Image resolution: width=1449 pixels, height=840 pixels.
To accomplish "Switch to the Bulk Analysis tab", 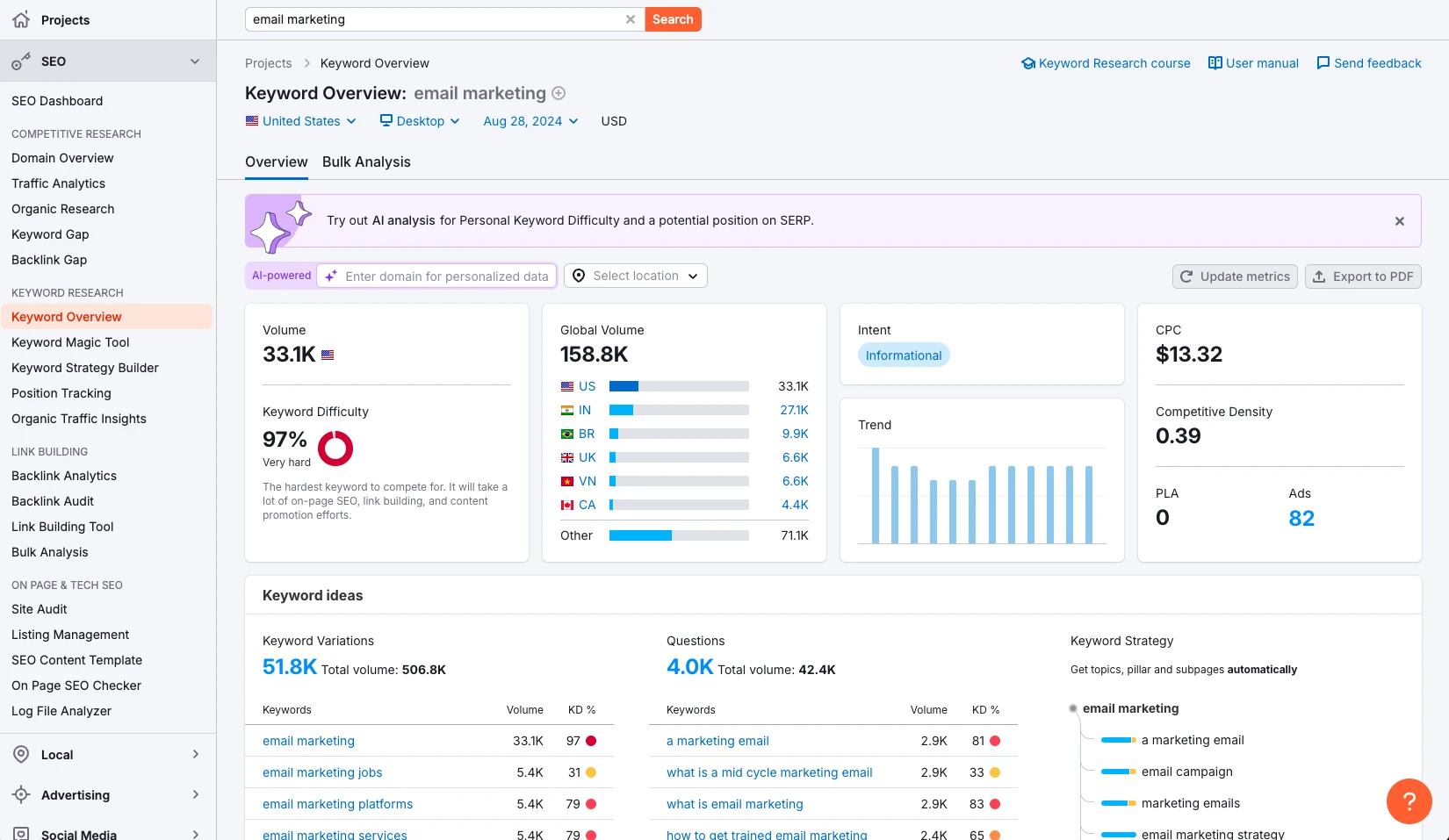I will point(366,162).
